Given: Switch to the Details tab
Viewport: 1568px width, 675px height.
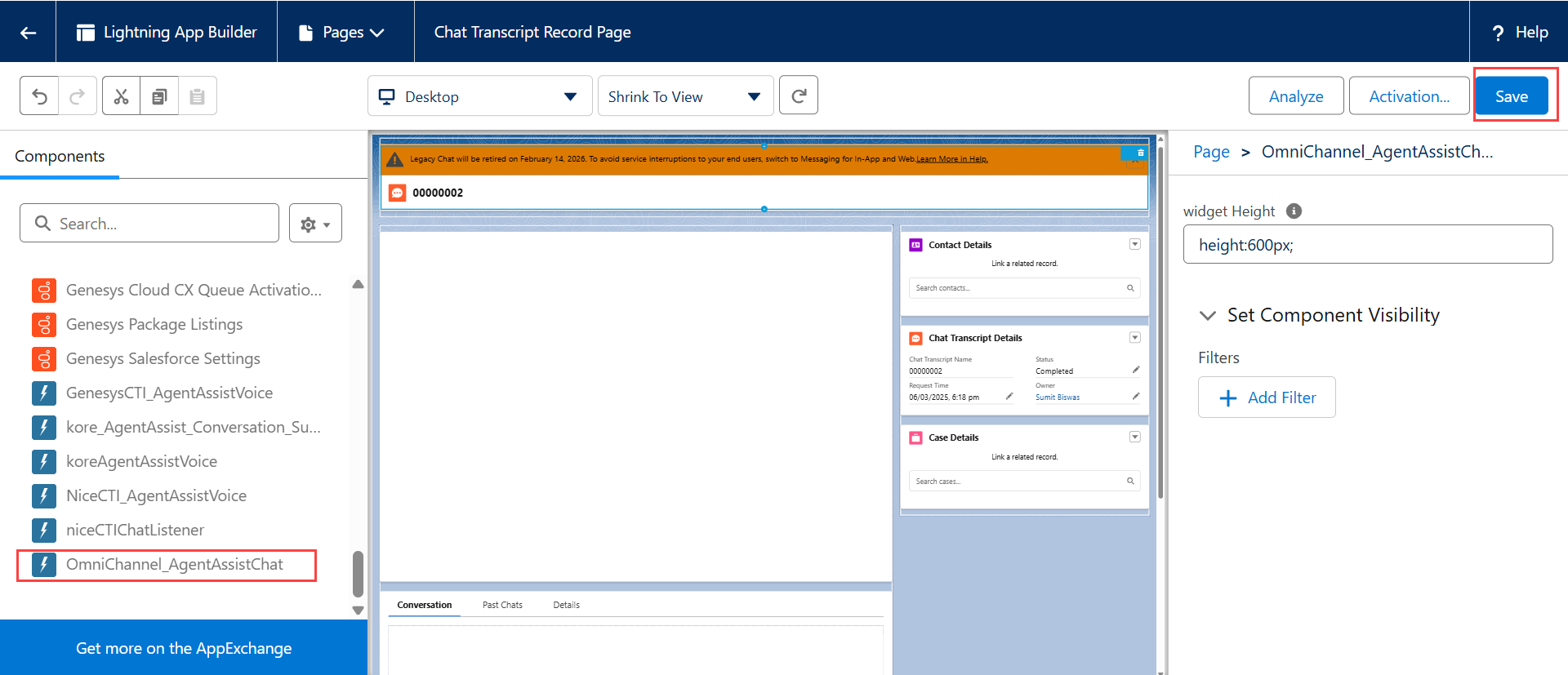Looking at the screenshot, I should 566,605.
